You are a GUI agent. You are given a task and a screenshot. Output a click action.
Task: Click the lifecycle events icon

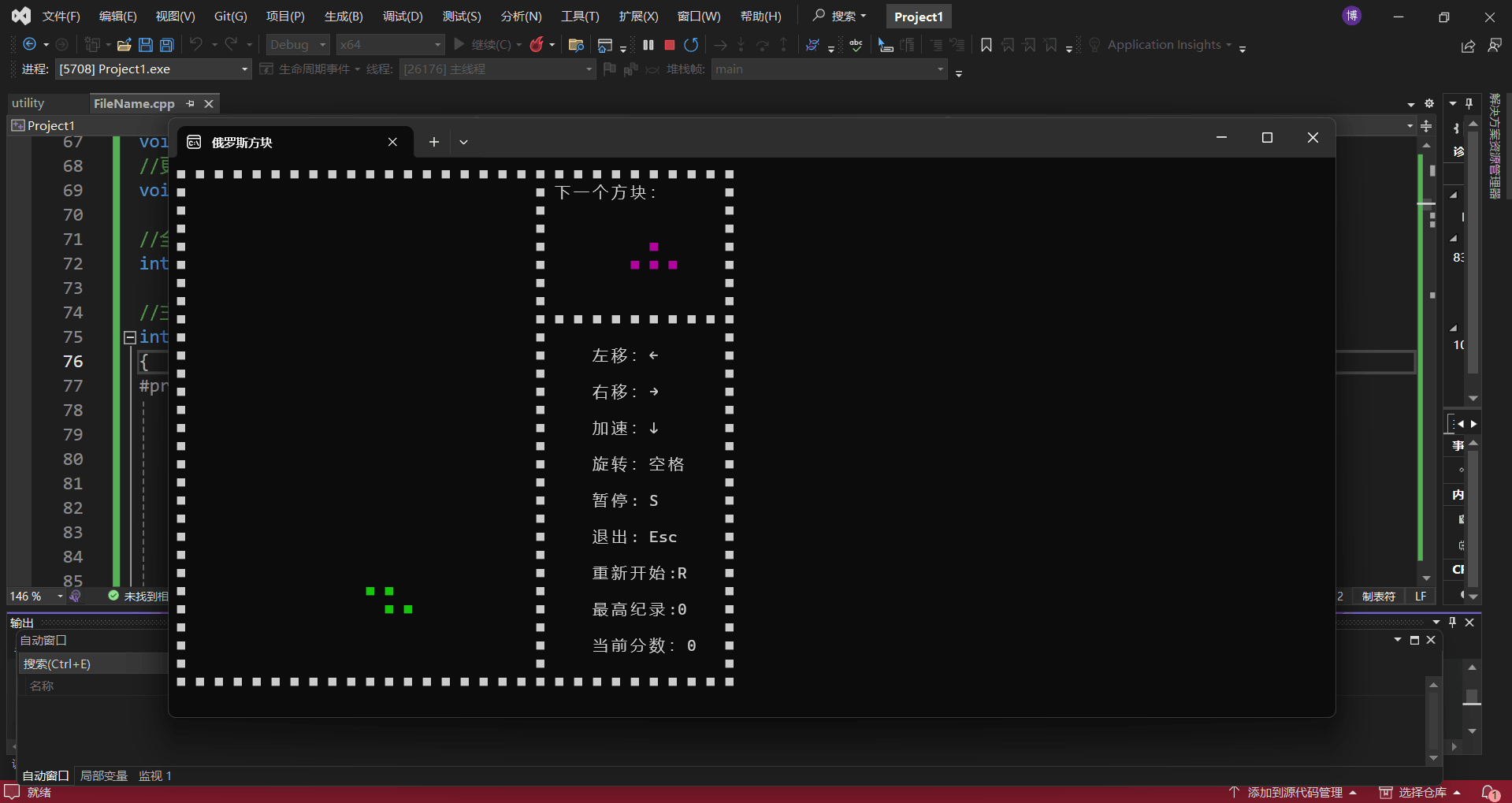[266, 69]
